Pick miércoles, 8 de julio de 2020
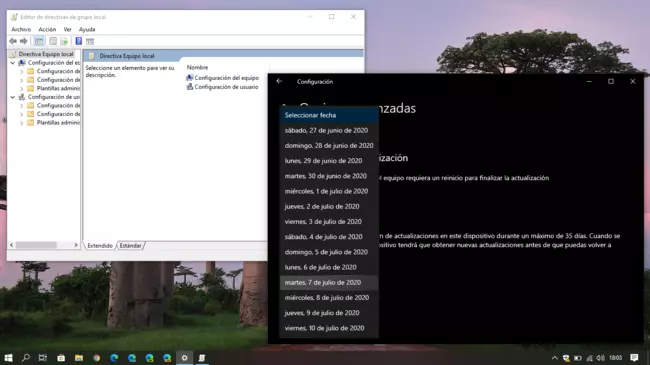Screen dimensions: 650x365 (x=329, y=297)
